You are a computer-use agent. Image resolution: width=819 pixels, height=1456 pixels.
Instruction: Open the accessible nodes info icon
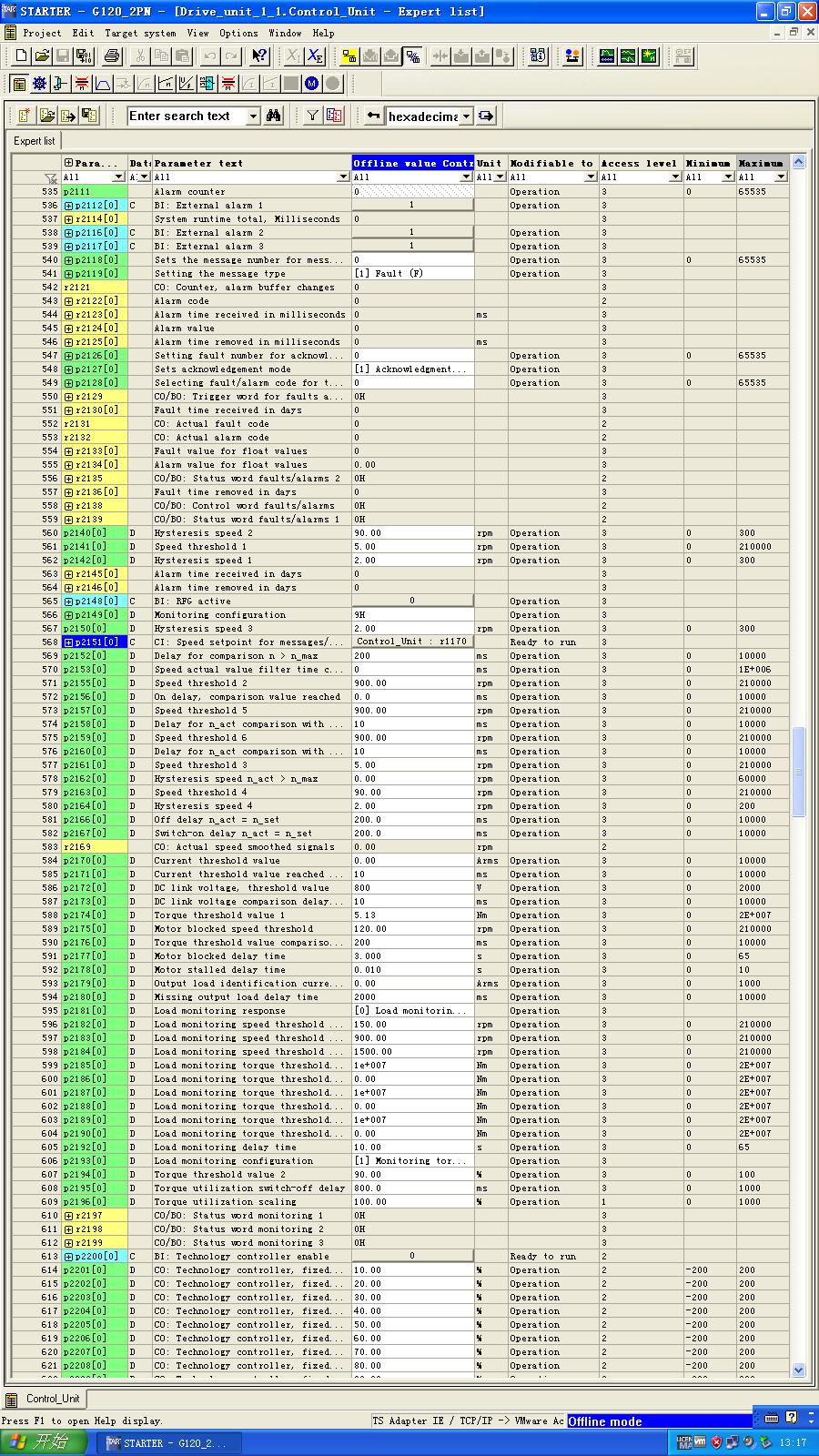538,56
